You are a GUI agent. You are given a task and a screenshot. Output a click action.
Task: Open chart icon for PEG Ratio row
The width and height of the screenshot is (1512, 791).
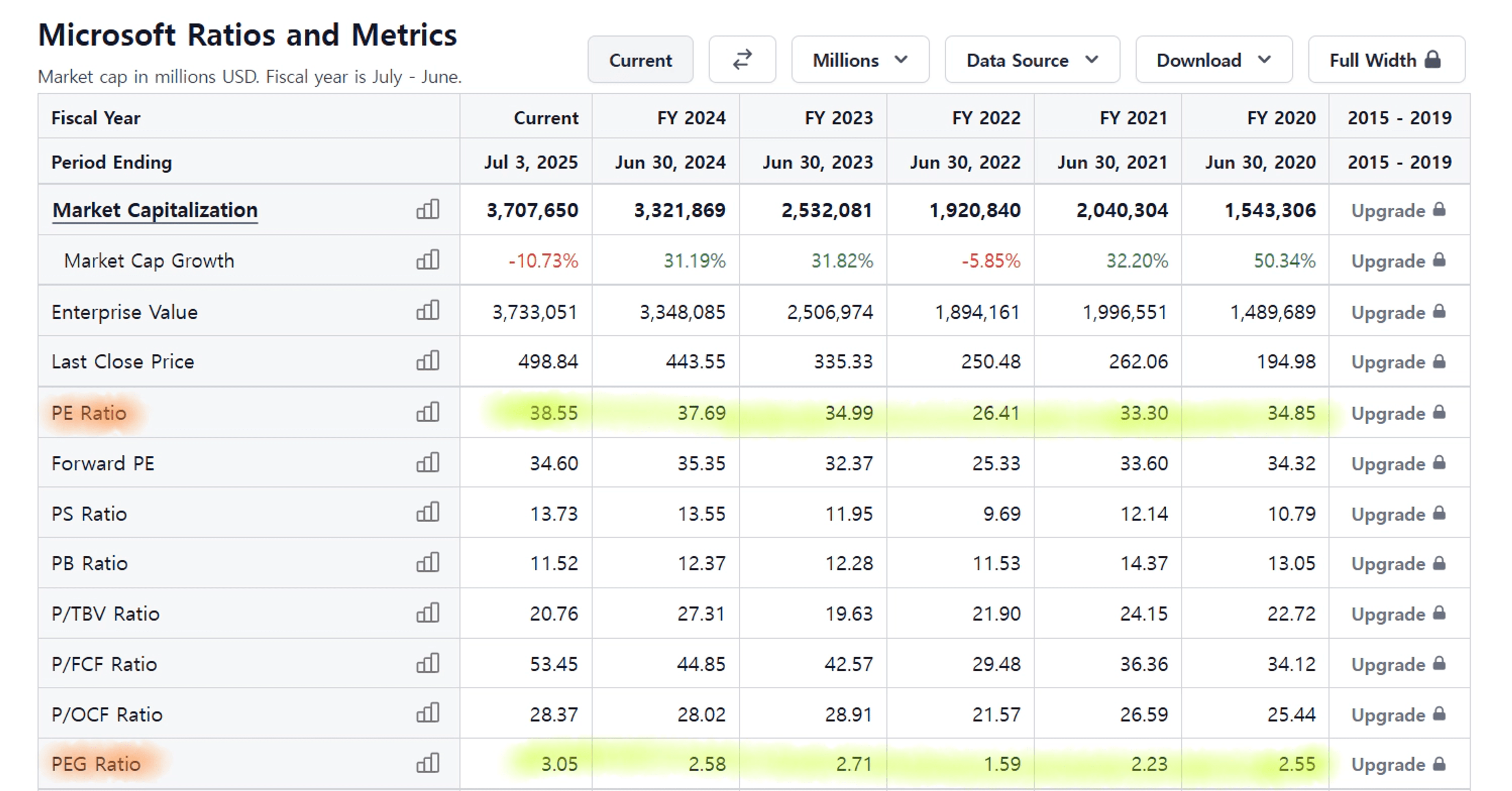(x=428, y=763)
